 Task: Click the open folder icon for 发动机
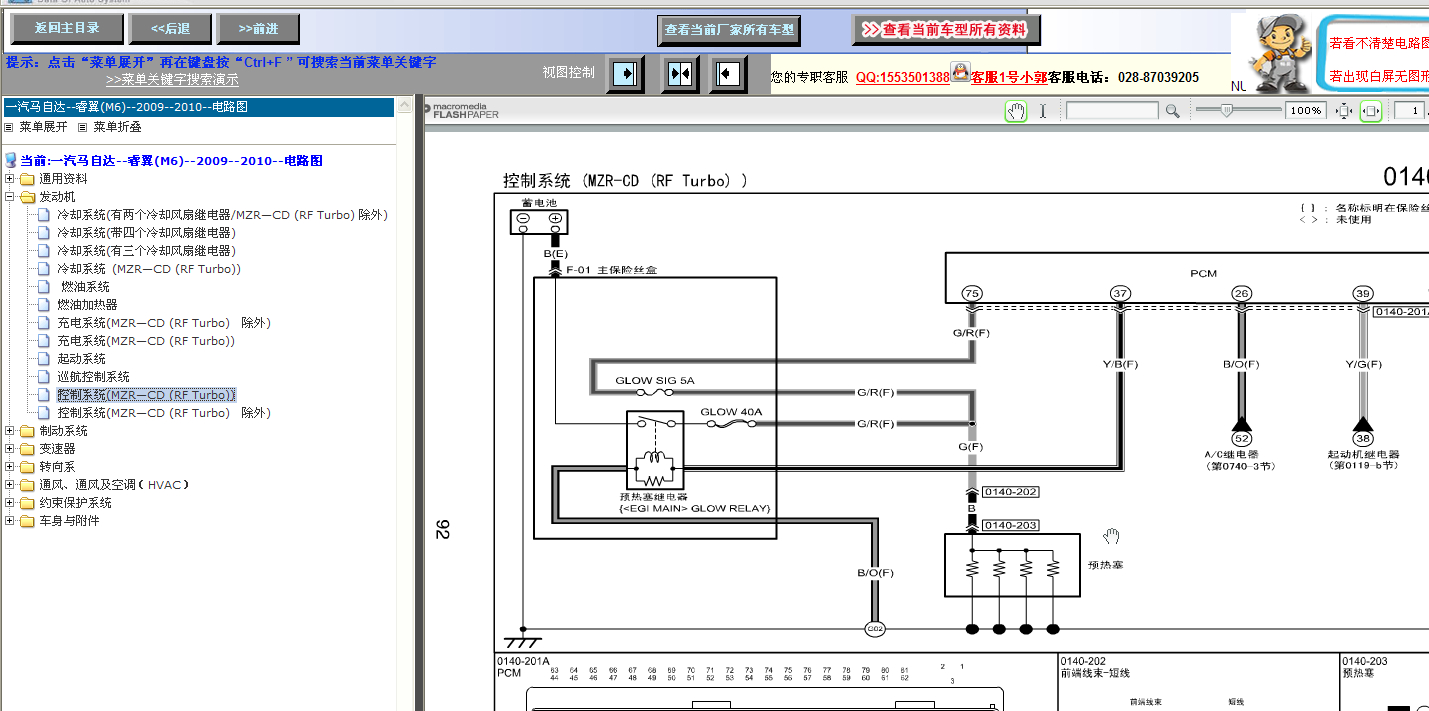[x=27, y=197]
